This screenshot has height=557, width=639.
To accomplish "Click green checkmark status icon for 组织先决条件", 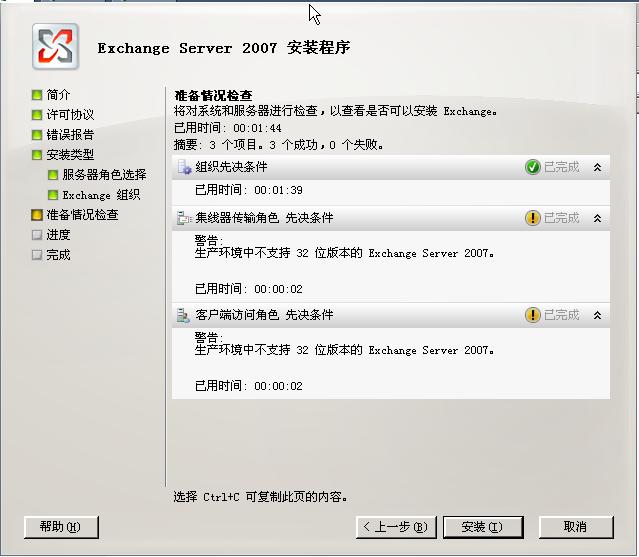I will click(x=532, y=167).
